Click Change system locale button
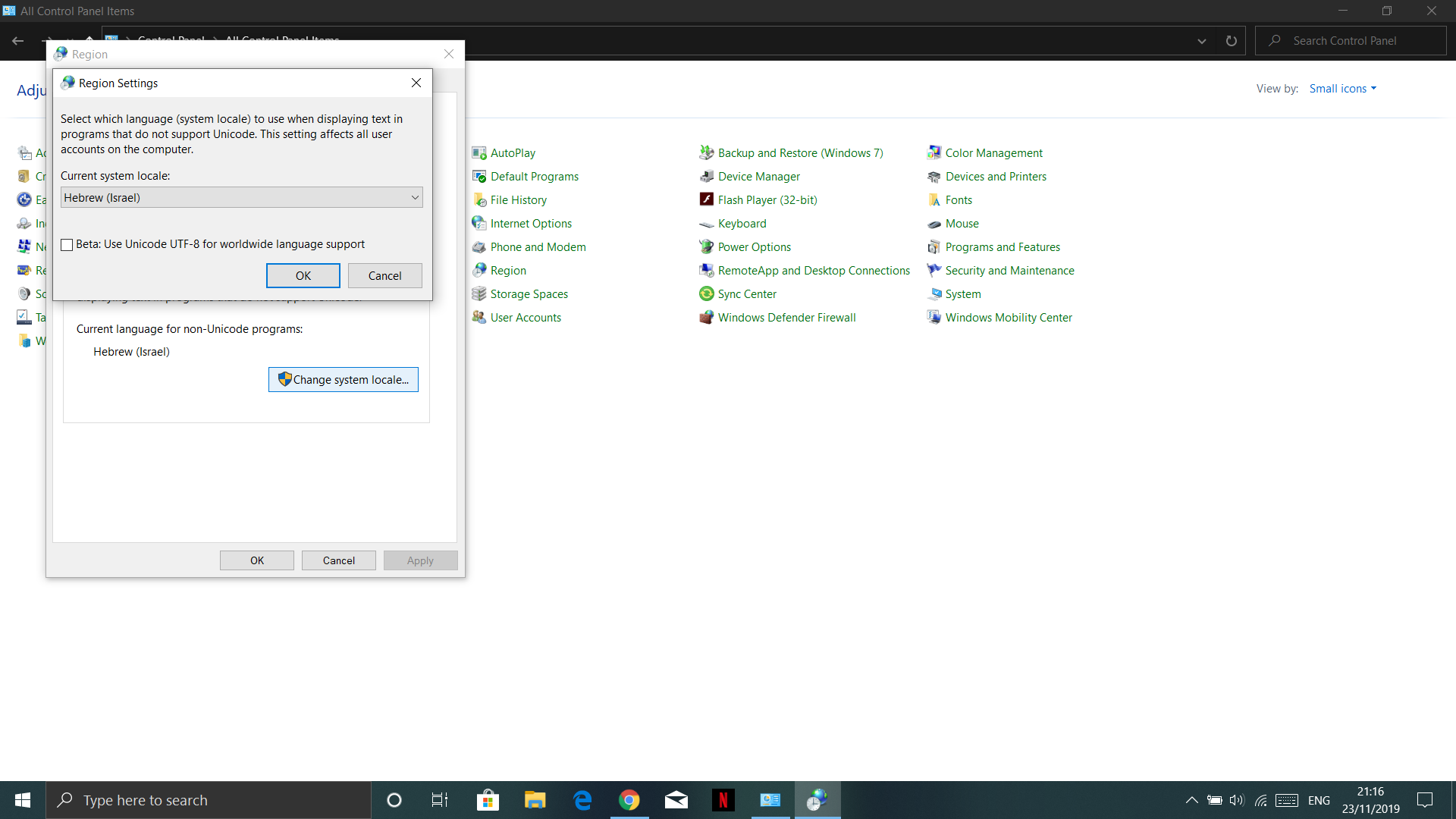The height and width of the screenshot is (819, 1456). pyautogui.click(x=344, y=380)
